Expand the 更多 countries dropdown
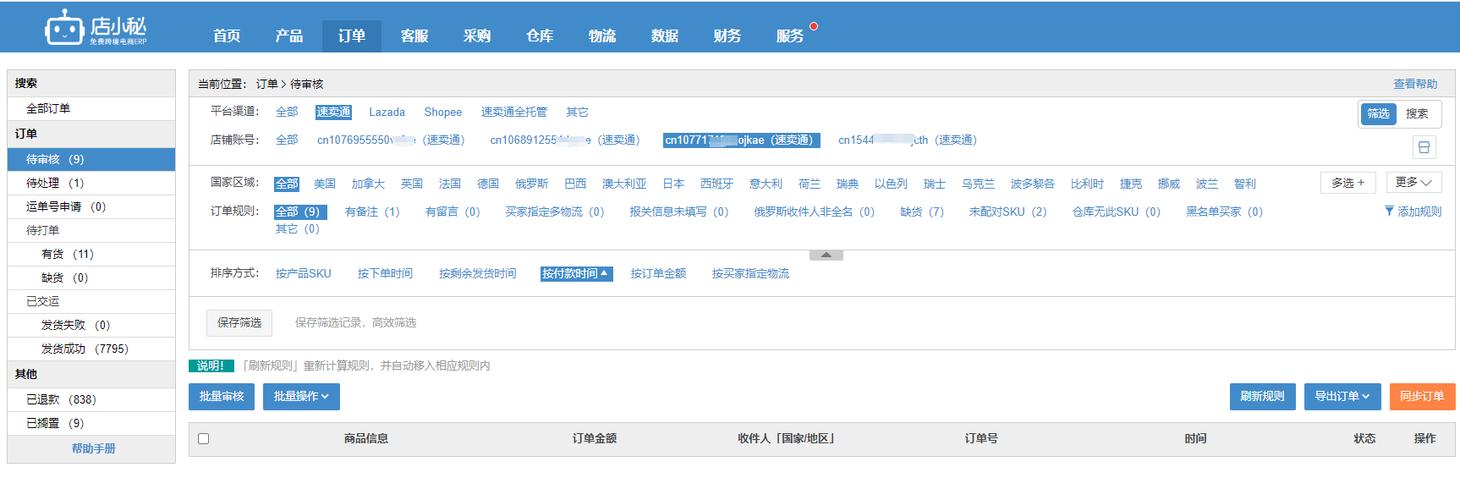Image resolution: width=1460 pixels, height=500 pixels. tap(1413, 183)
